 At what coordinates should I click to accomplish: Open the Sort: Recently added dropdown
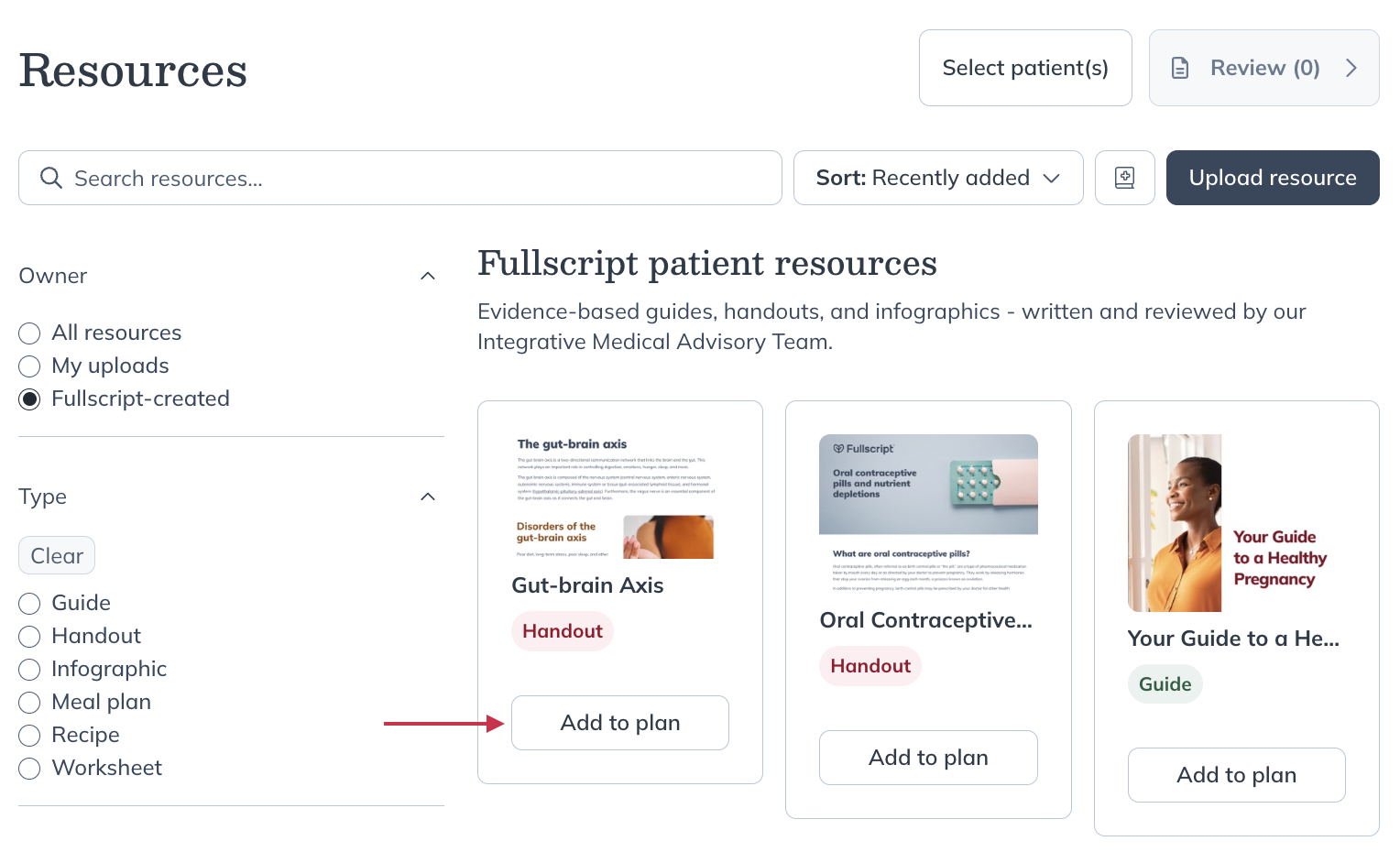[x=937, y=178]
